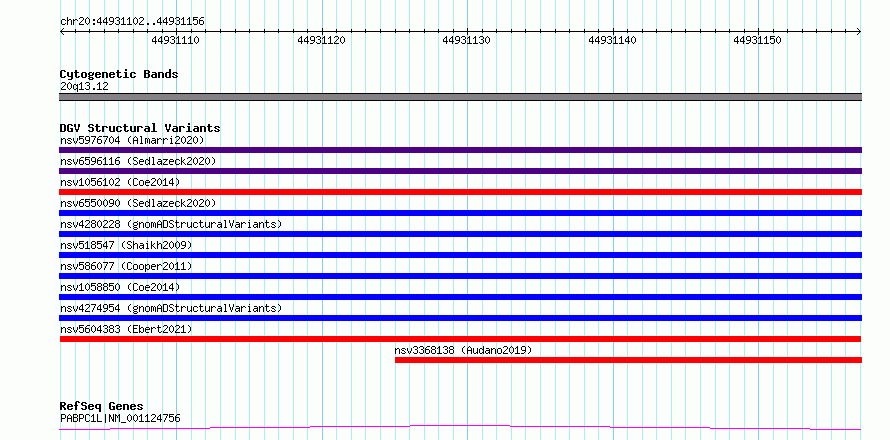Click the magenta PABPC1L gene line

(x=460, y=428)
